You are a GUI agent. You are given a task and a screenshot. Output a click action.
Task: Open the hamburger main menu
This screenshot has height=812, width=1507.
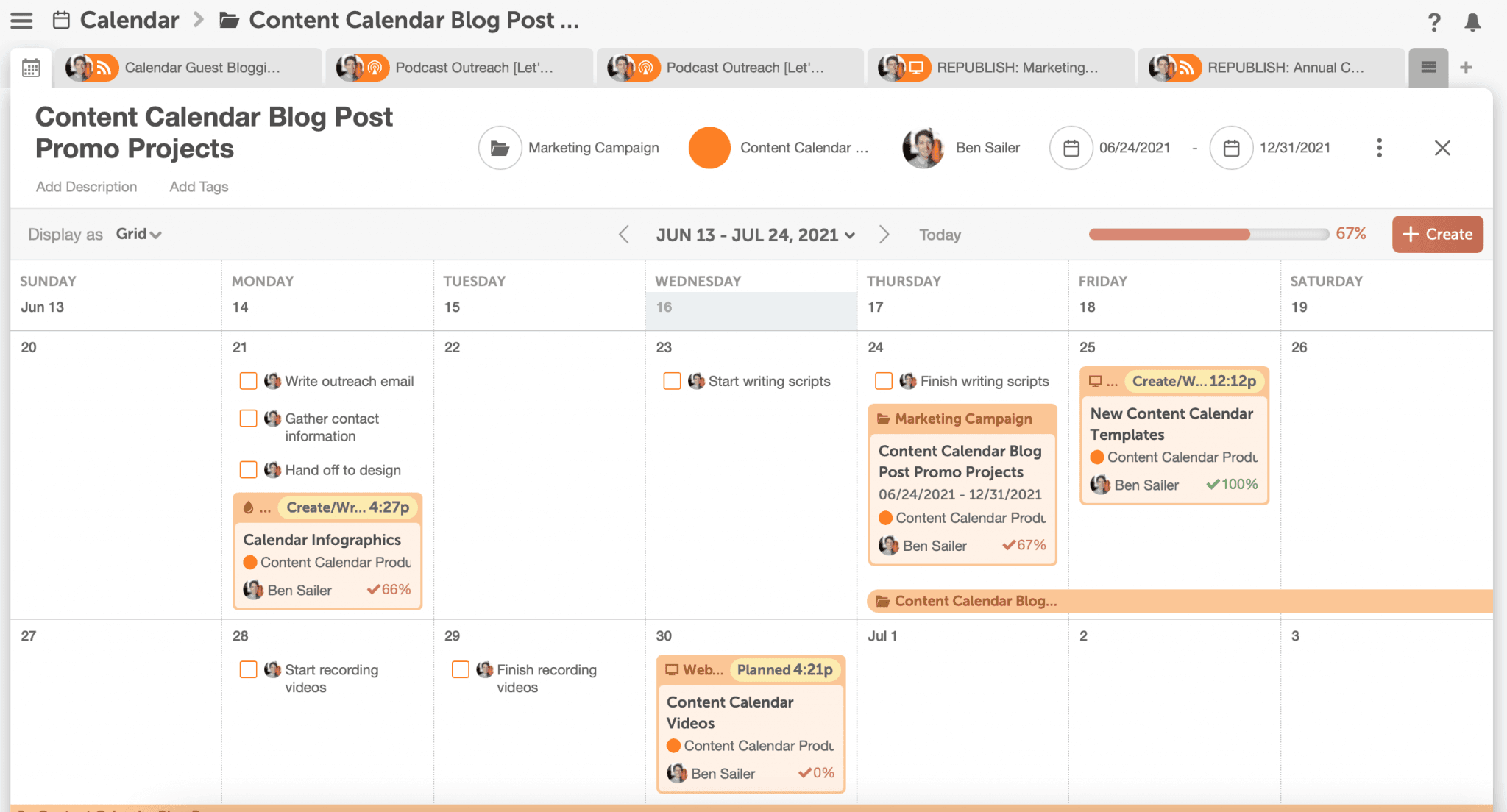(21, 21)
